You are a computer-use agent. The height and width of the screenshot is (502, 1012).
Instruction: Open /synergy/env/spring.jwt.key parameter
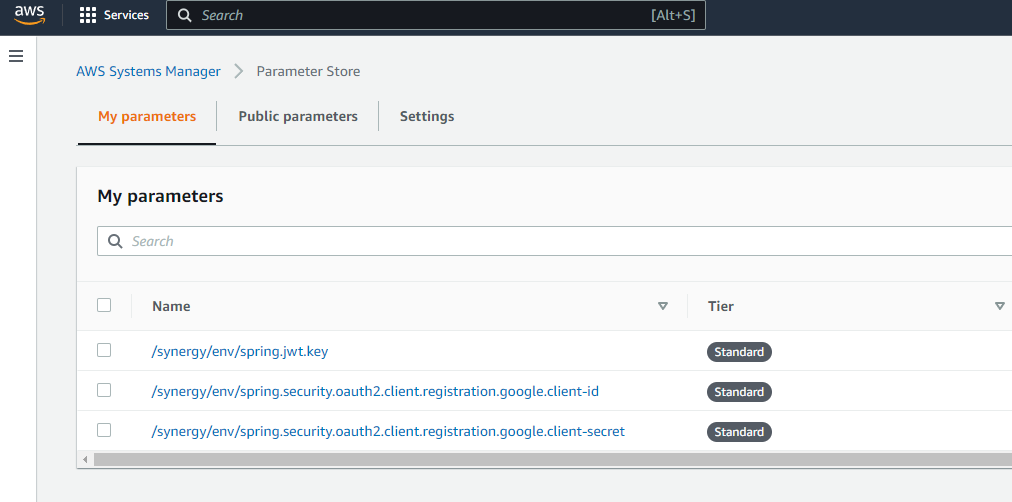240,352
